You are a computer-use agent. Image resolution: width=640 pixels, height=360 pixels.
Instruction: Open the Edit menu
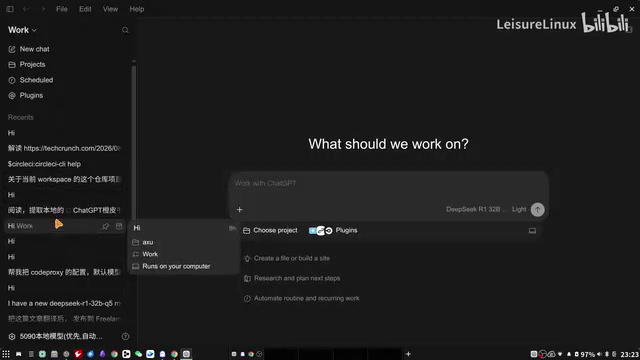pyautogui.click(x=85, y=9)
